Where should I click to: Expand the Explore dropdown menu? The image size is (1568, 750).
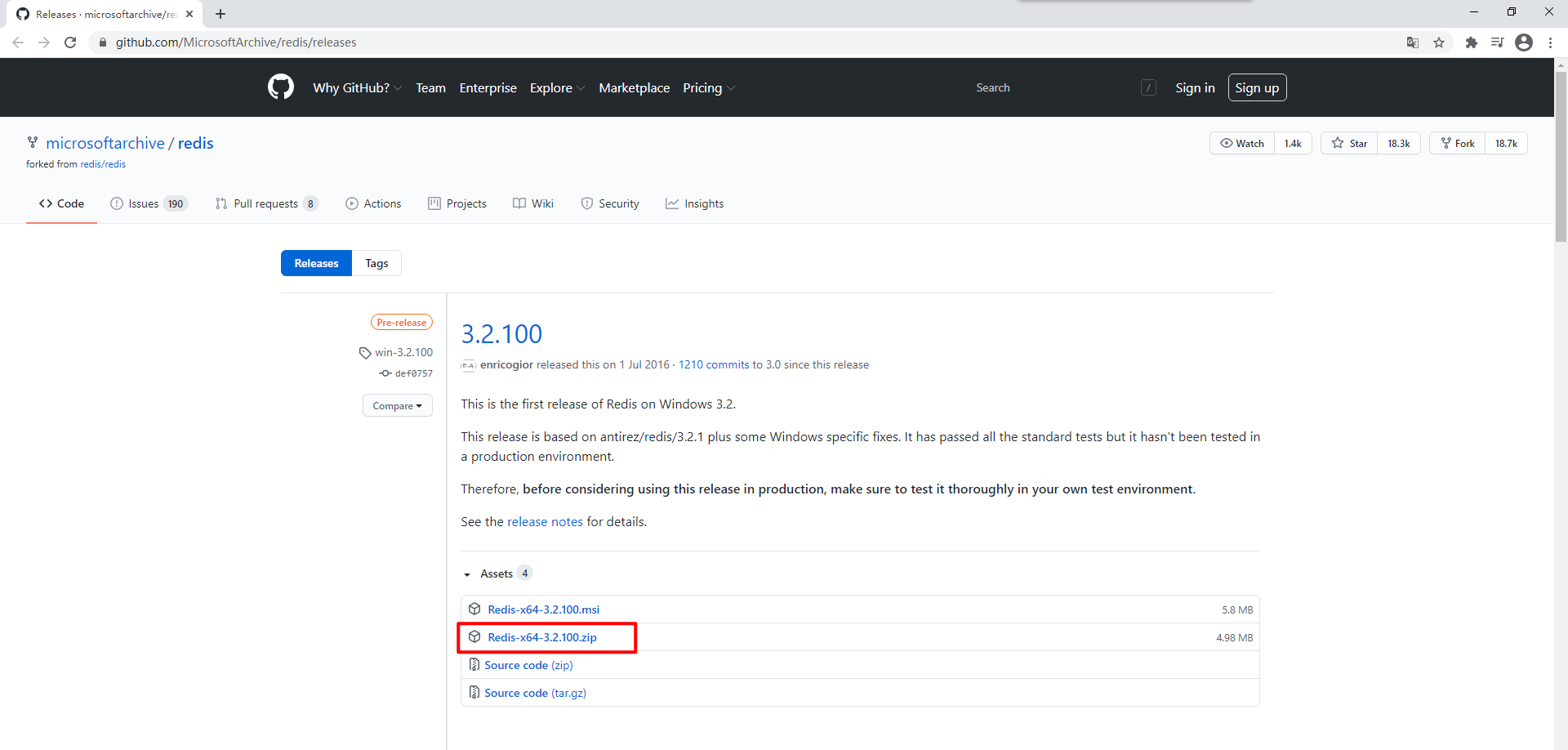pos(557,87)
